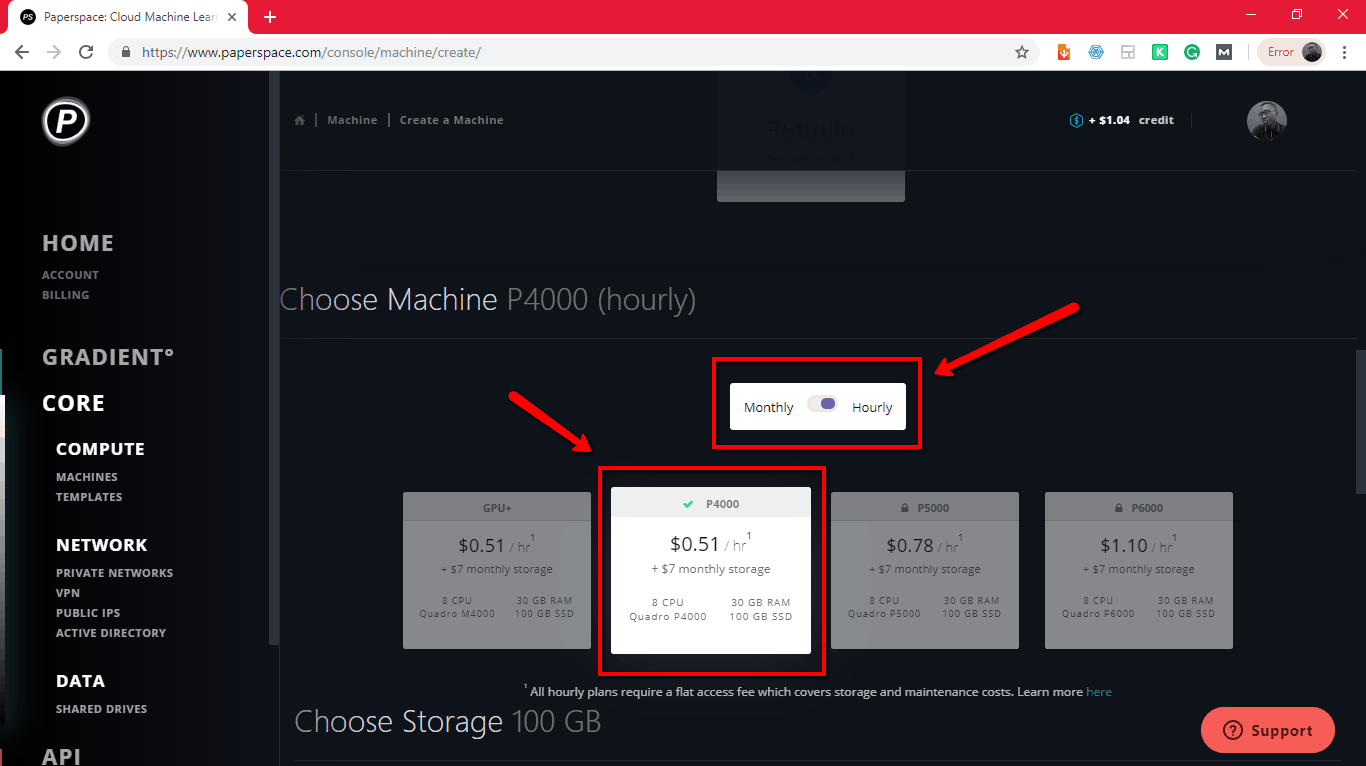Open the Chrome three-dot menu
The image size is (1366, 766).
coord(1343,52)
